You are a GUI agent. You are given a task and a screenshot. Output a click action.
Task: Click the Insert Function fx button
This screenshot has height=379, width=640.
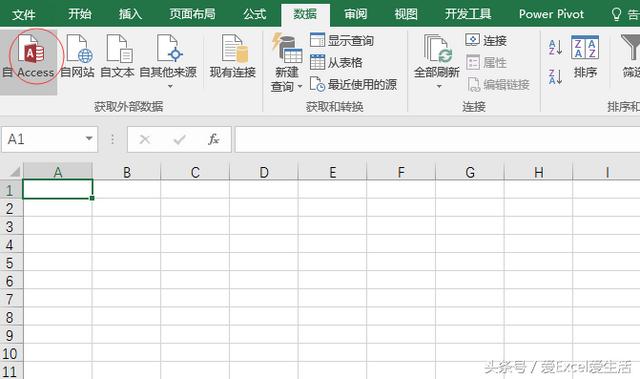coord(214,140)
